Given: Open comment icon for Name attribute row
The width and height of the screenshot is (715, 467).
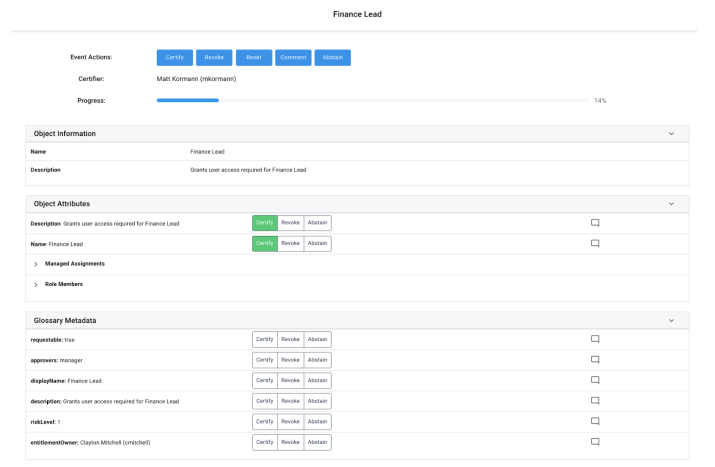Looking at the screenshot, I should point(595,243).
